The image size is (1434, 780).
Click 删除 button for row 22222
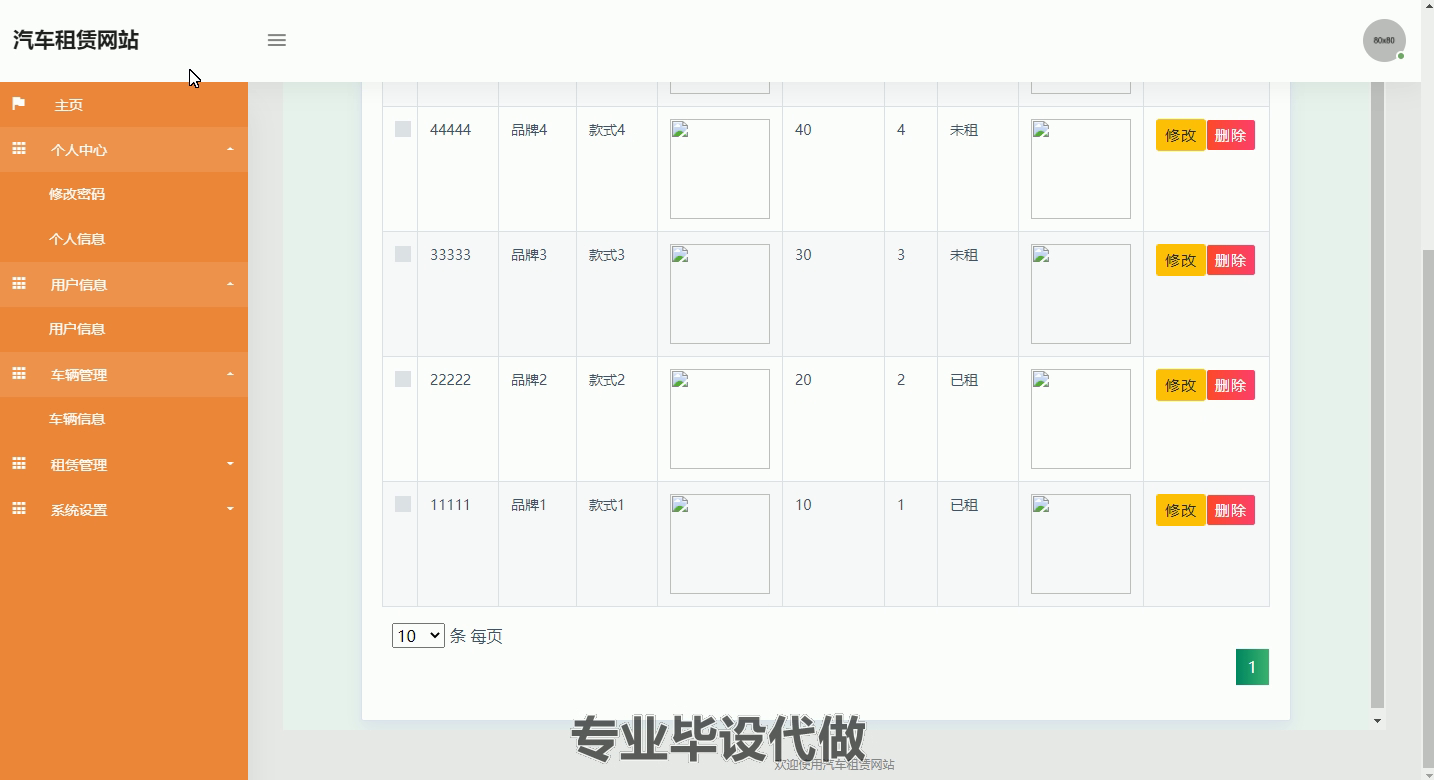1231,385
